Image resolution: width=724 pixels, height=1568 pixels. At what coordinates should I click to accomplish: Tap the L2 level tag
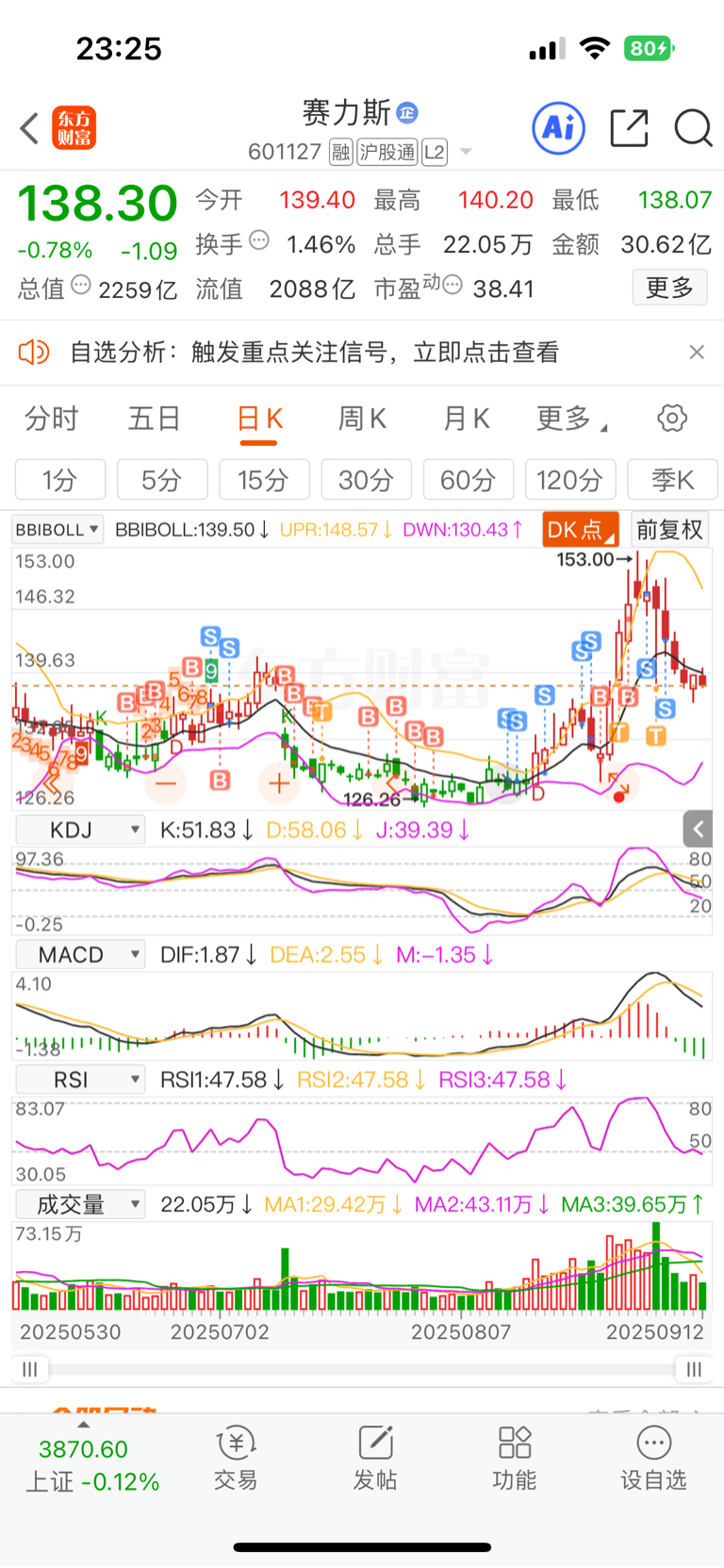[x=435, y=152]
